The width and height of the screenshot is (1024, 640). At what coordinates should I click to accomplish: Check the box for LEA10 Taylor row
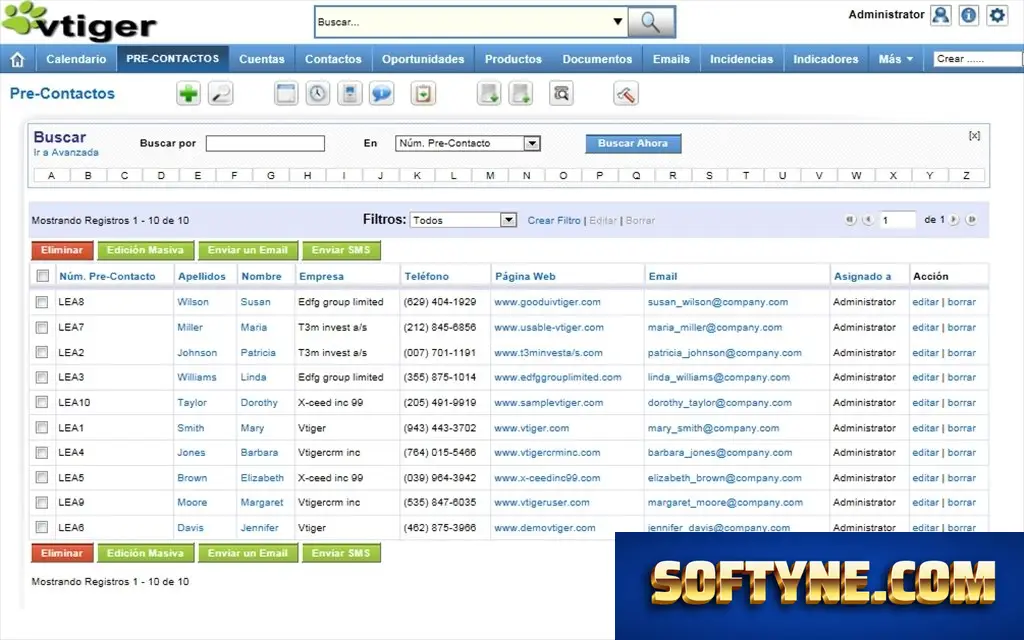[42, 402]
